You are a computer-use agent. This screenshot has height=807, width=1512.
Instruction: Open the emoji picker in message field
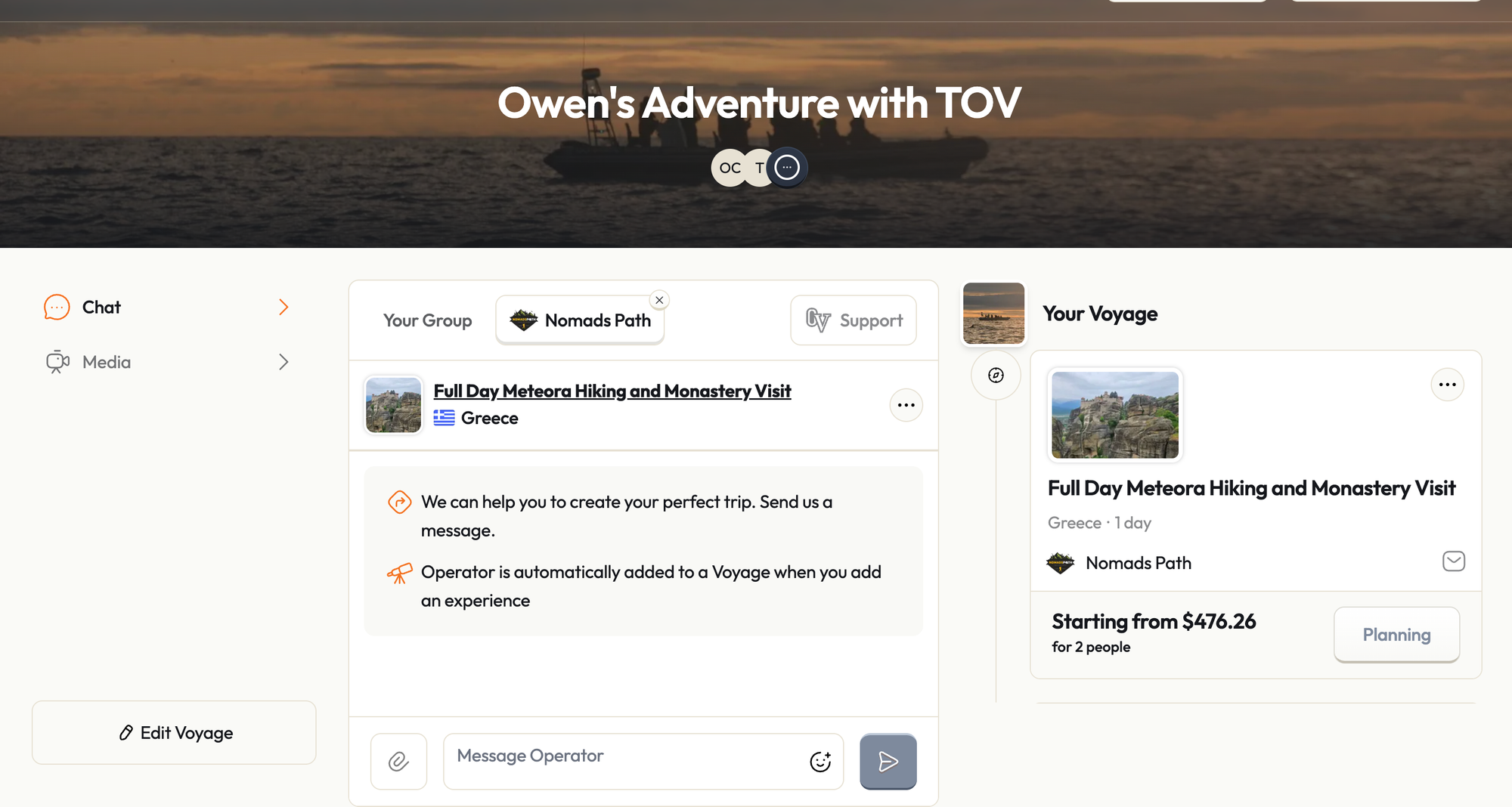(x=820, y=762)
